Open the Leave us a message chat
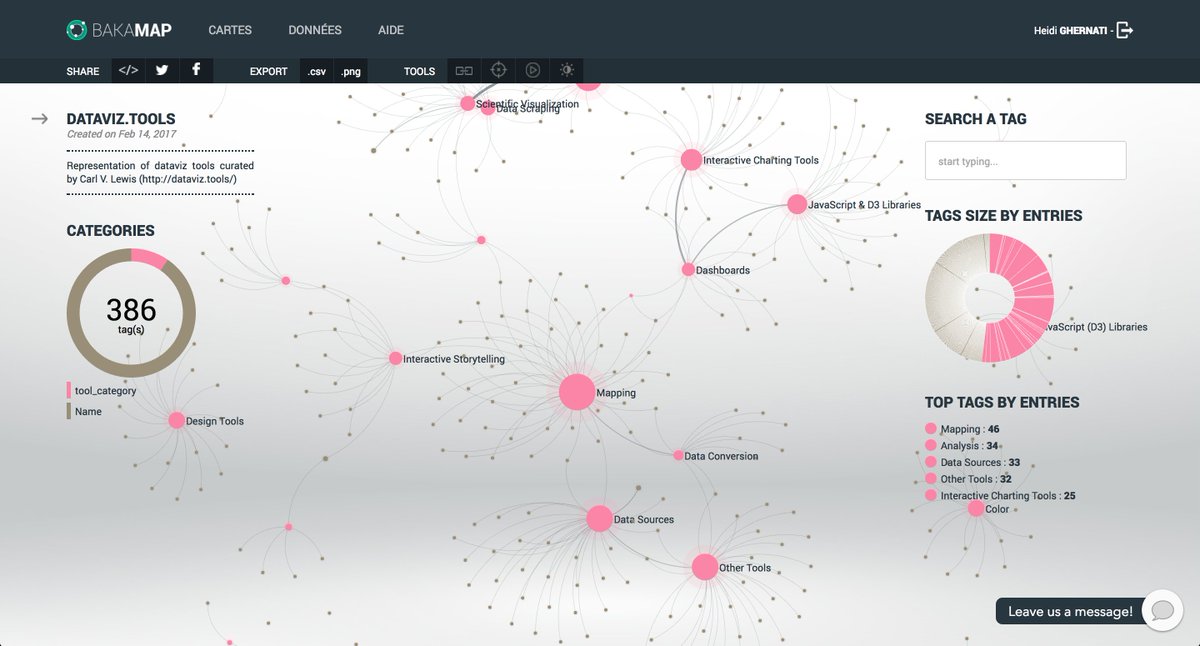The height and width of the screenshot is (646, 1200). pos(1070,611)
